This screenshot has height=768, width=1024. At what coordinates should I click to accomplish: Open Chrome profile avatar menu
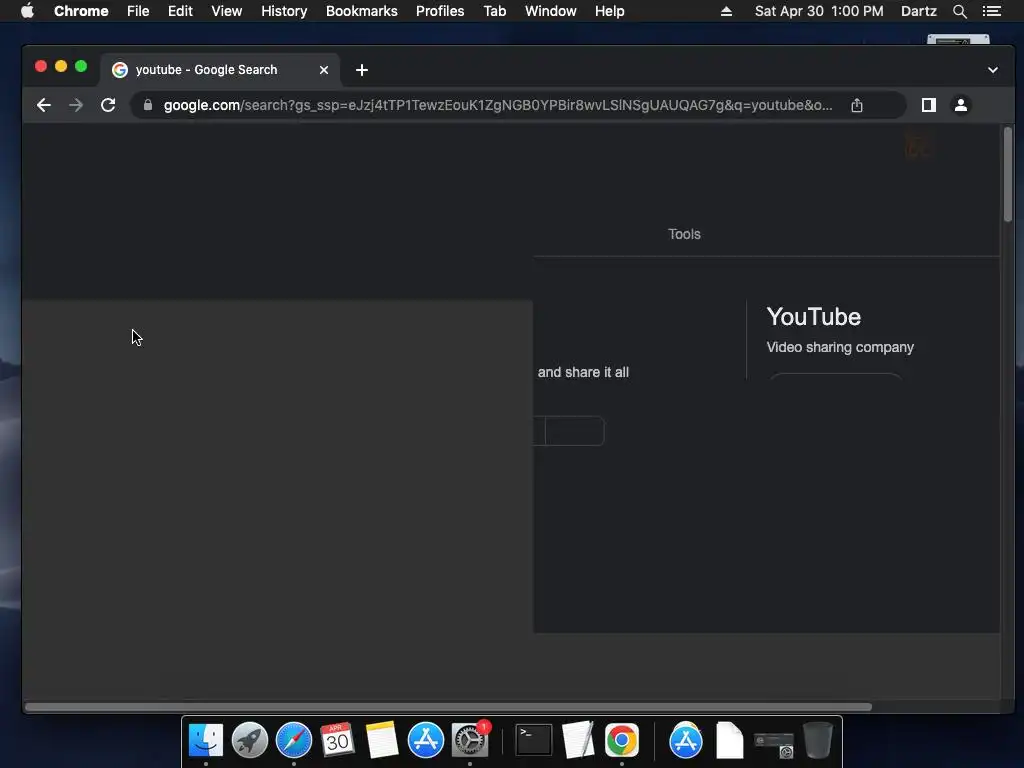pyautogui.click(x=961, y=105)
